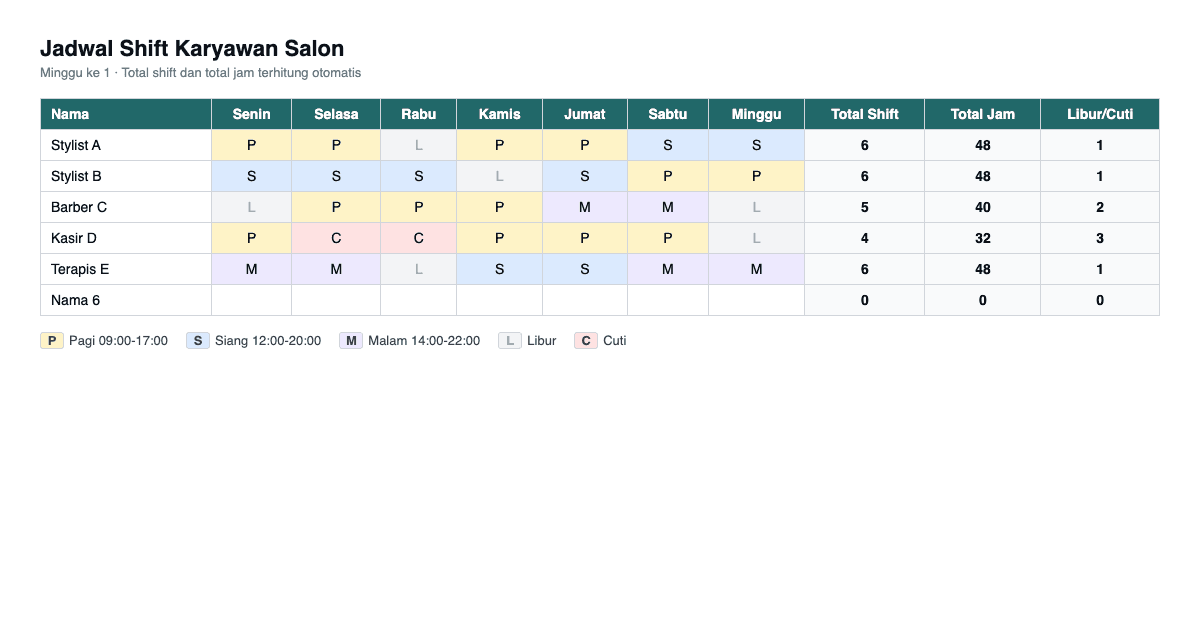Click Stylist A's Senin shift cell
Screen dimensions: 1200x630
(x=251, y=145)
